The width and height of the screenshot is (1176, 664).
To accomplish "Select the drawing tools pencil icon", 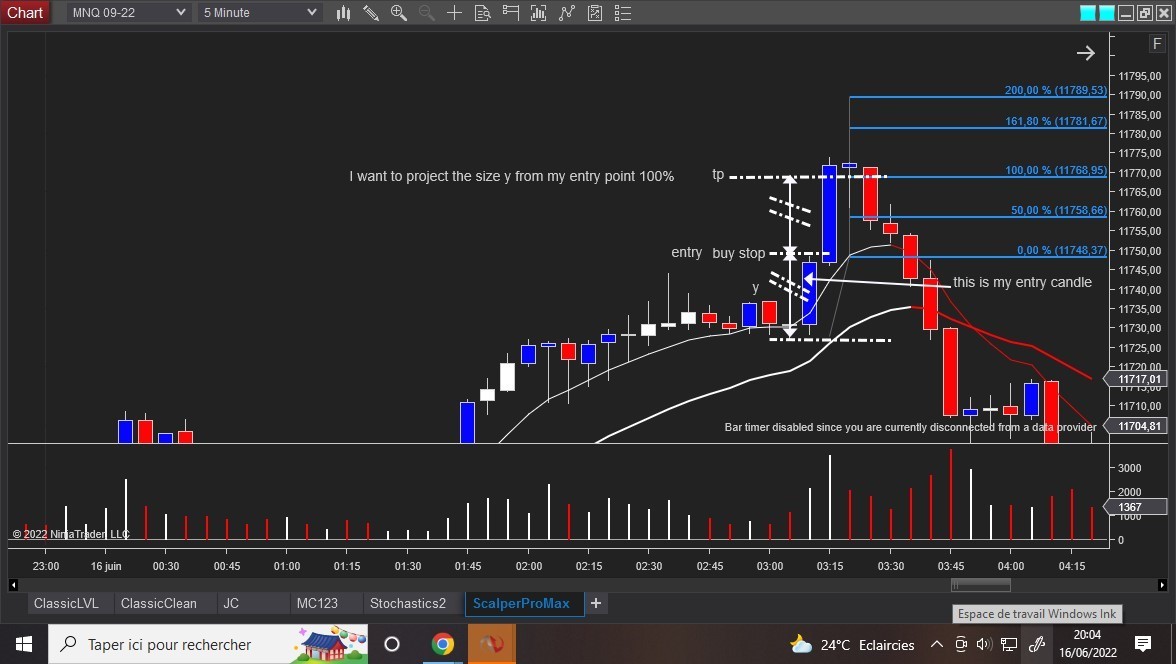I will coord(370,13).
